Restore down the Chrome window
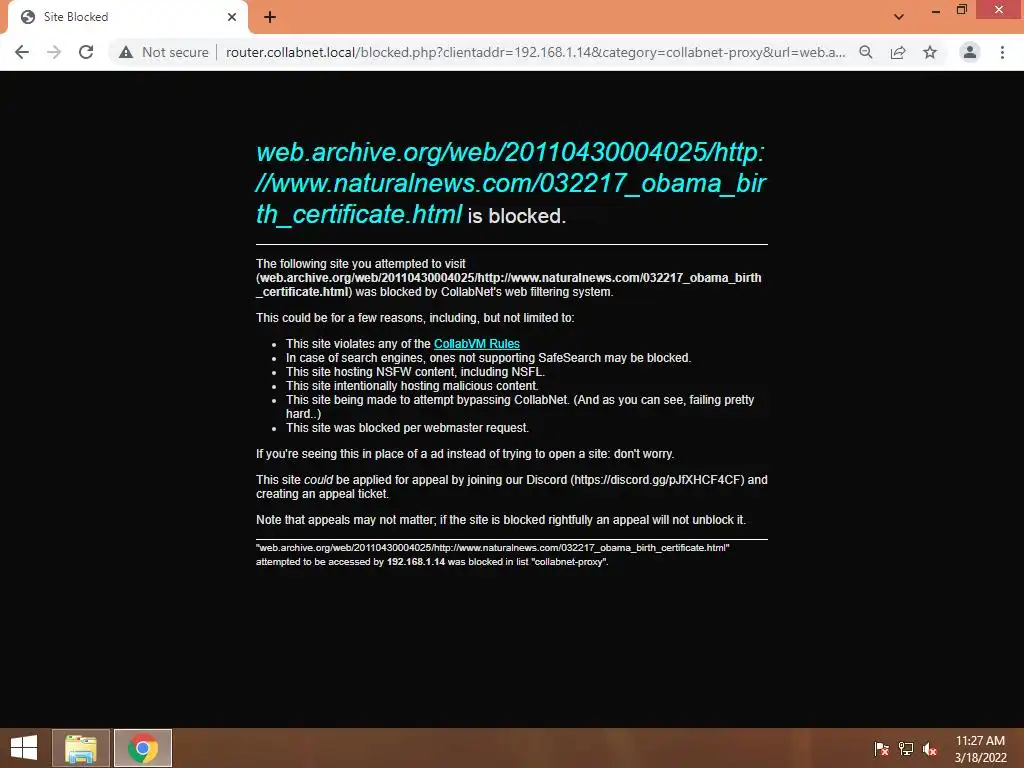Image resolution: width=1024 pixels, height=768 pixels. tap(962, 10)
